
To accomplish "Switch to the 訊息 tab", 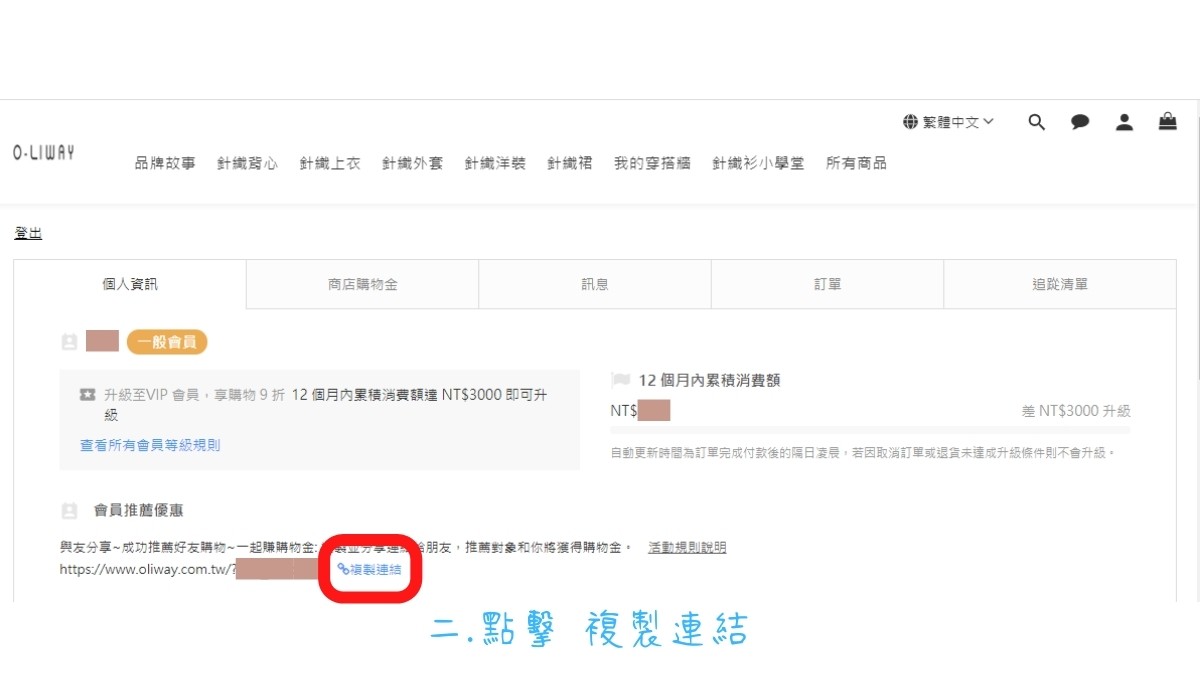I will [595, 284].
